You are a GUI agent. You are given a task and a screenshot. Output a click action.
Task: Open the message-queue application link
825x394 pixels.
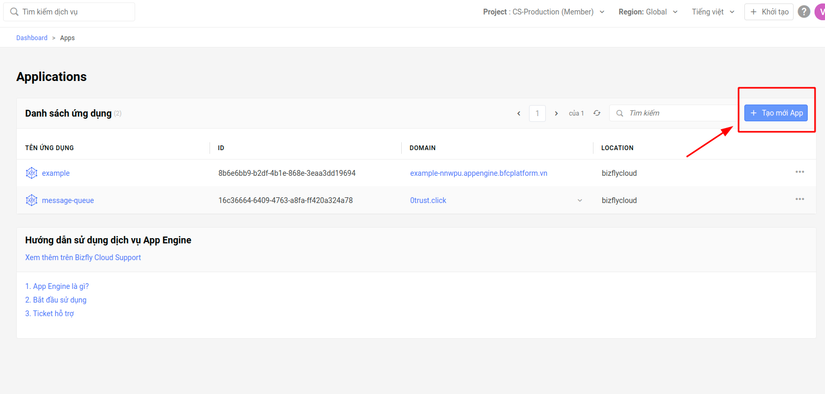coord(68,200)
